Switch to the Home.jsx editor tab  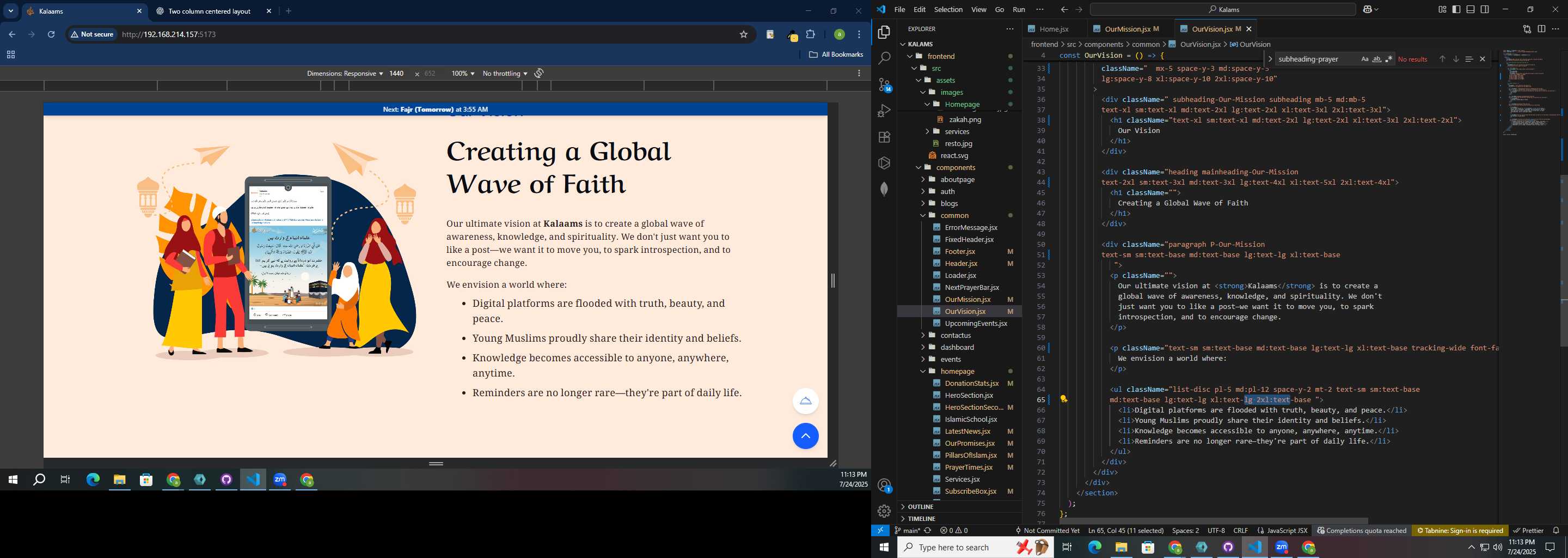click(x=1053, y=29)
